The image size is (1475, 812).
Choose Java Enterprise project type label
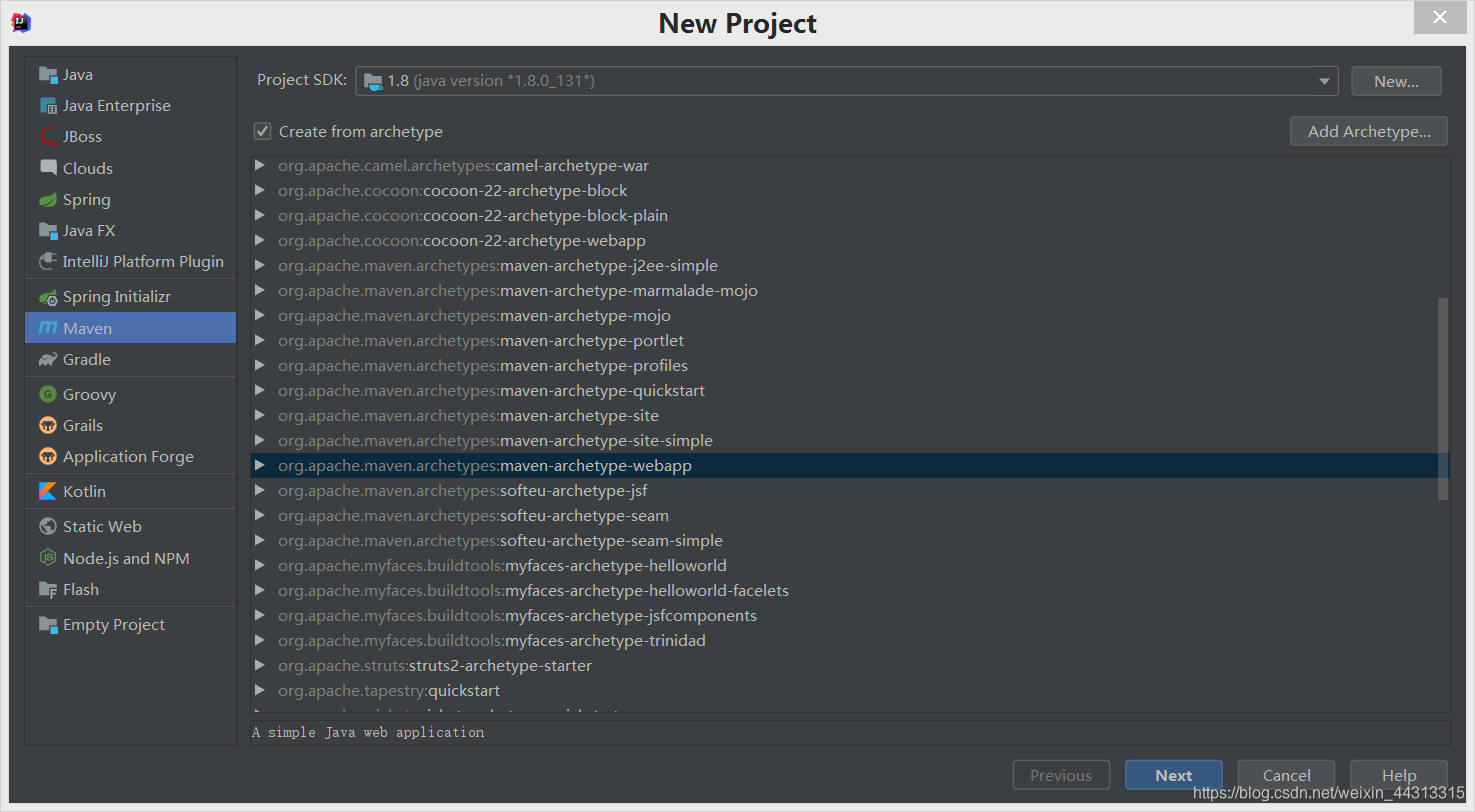coord(117,106)
